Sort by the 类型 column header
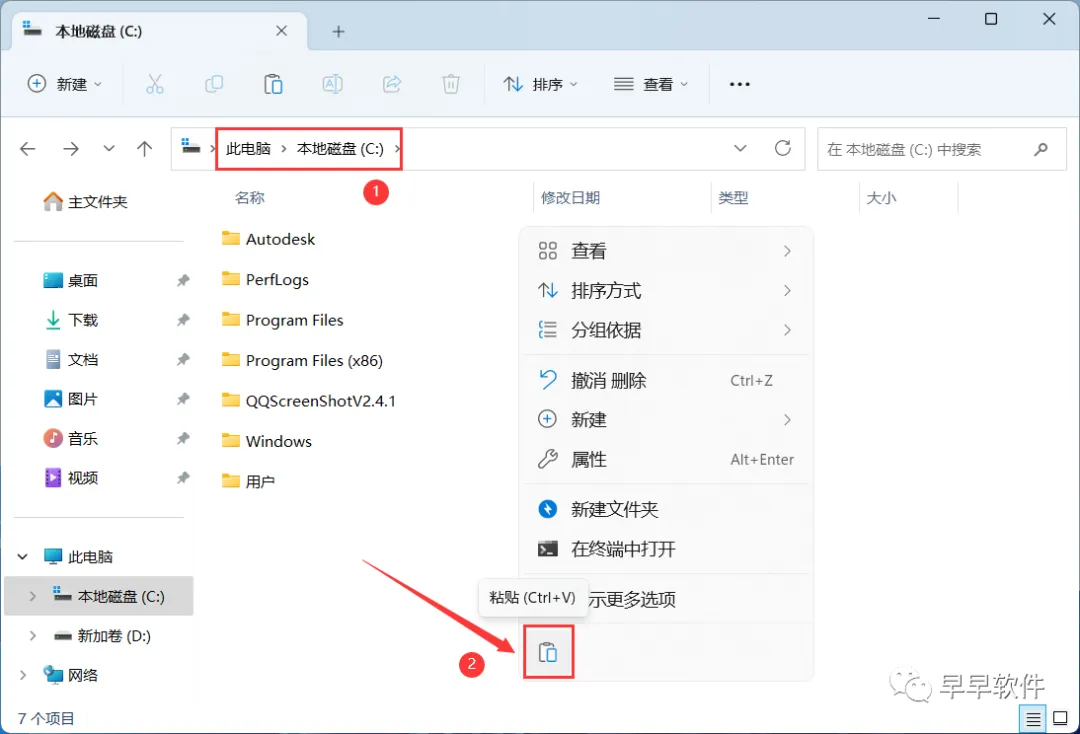This screenshot has height=734, width=1080. pyautogui.click(x=733, y=198)
